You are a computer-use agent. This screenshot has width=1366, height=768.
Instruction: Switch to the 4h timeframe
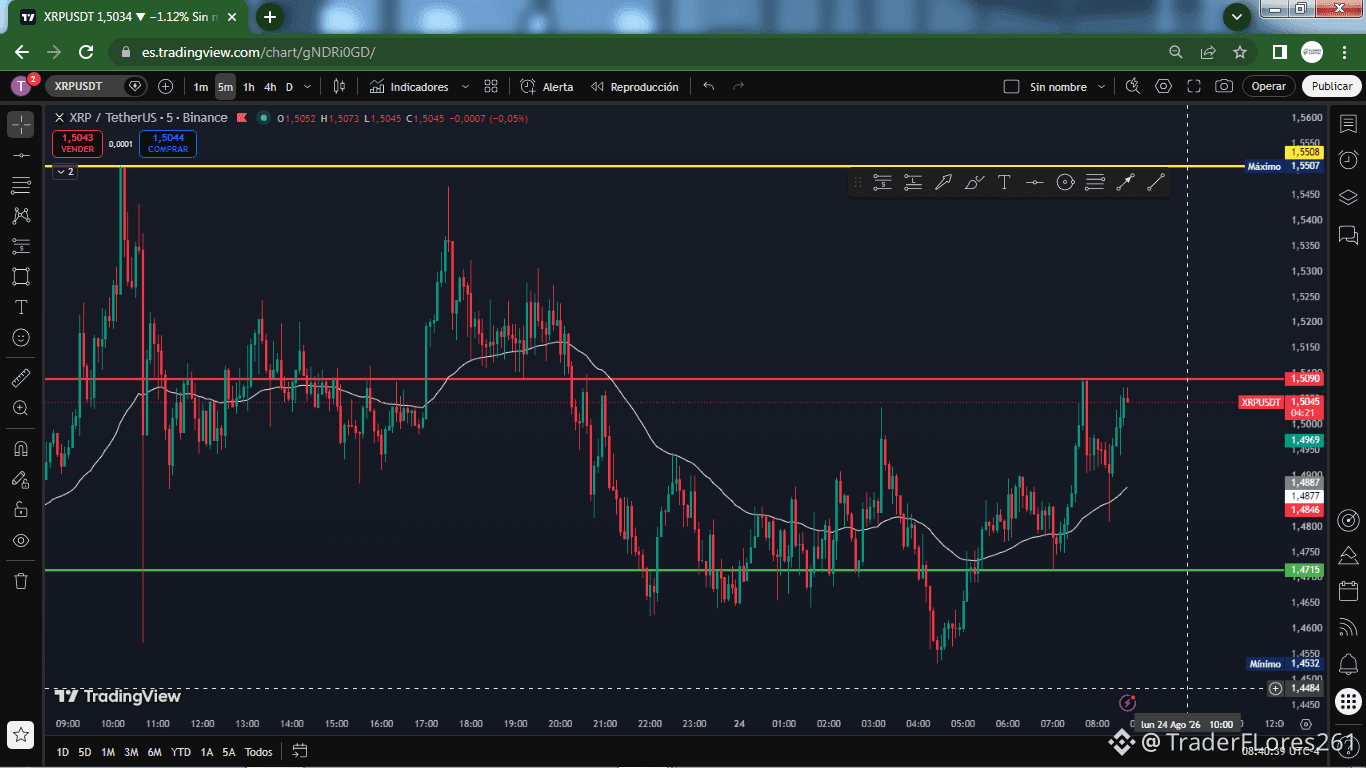[x=270, y=87]
